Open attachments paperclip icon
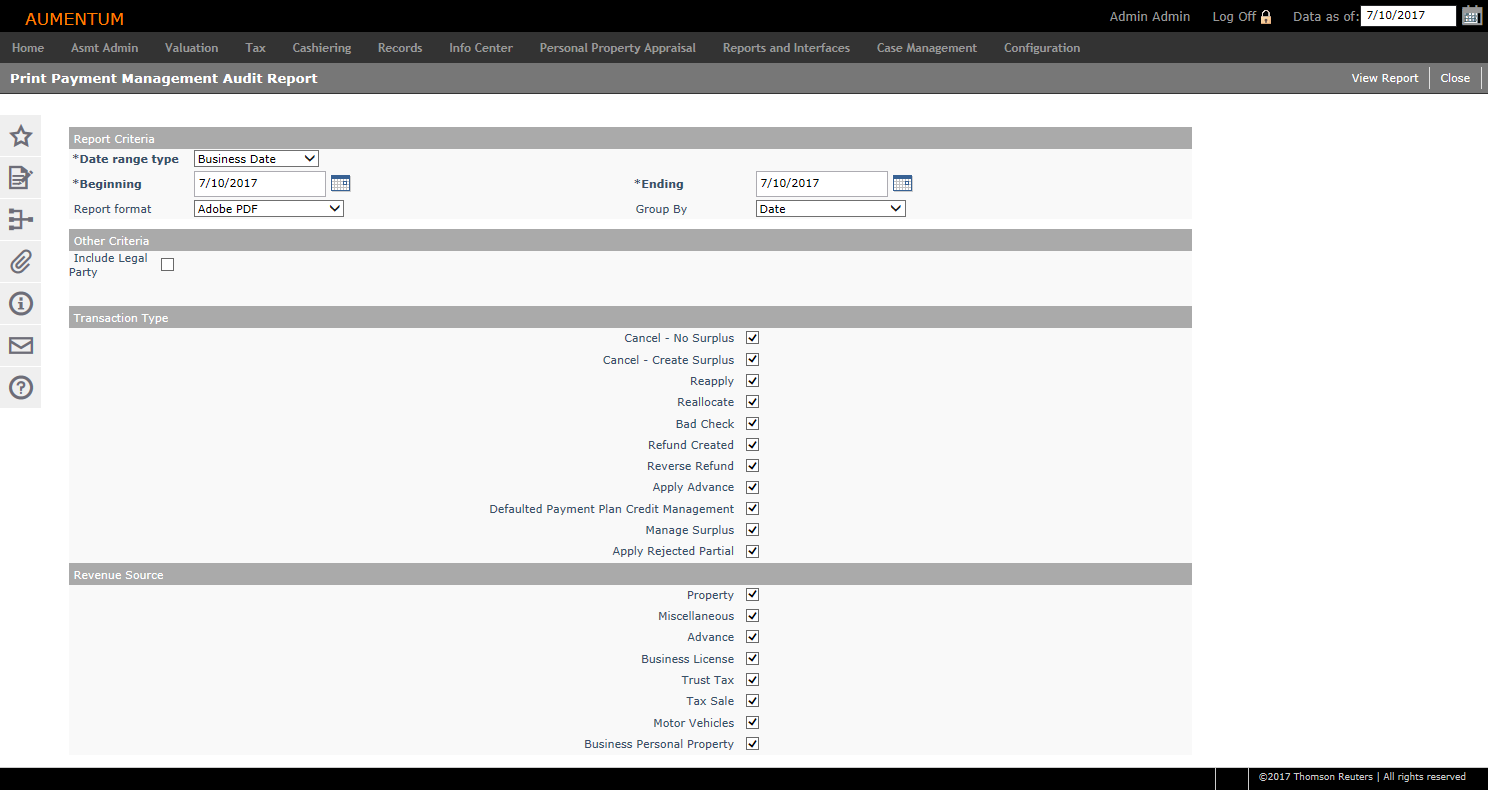Screen dimensions: 1488x790 pyautogui.click(x=20, y=262)
